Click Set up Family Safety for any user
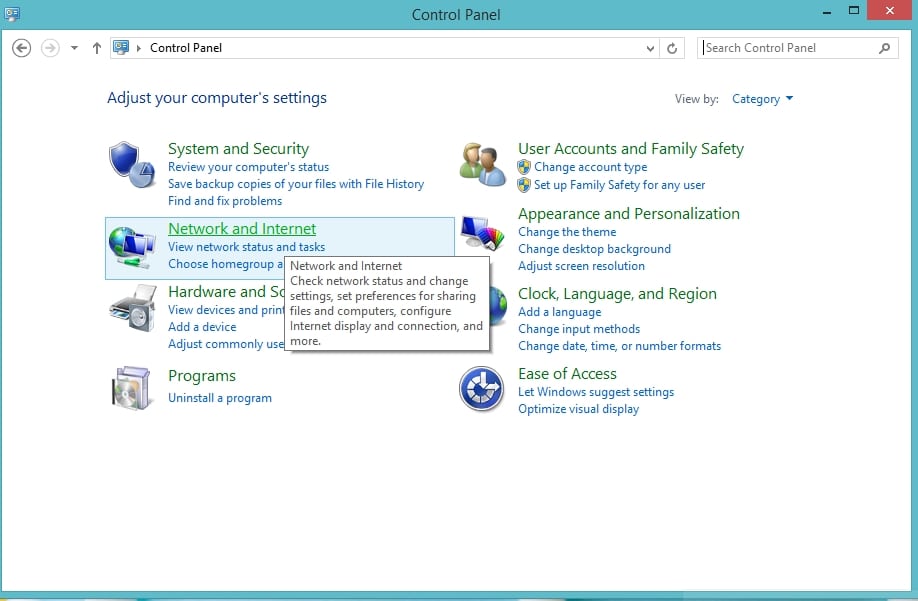This screenshot has height=601, width=918. coord(619,185)
